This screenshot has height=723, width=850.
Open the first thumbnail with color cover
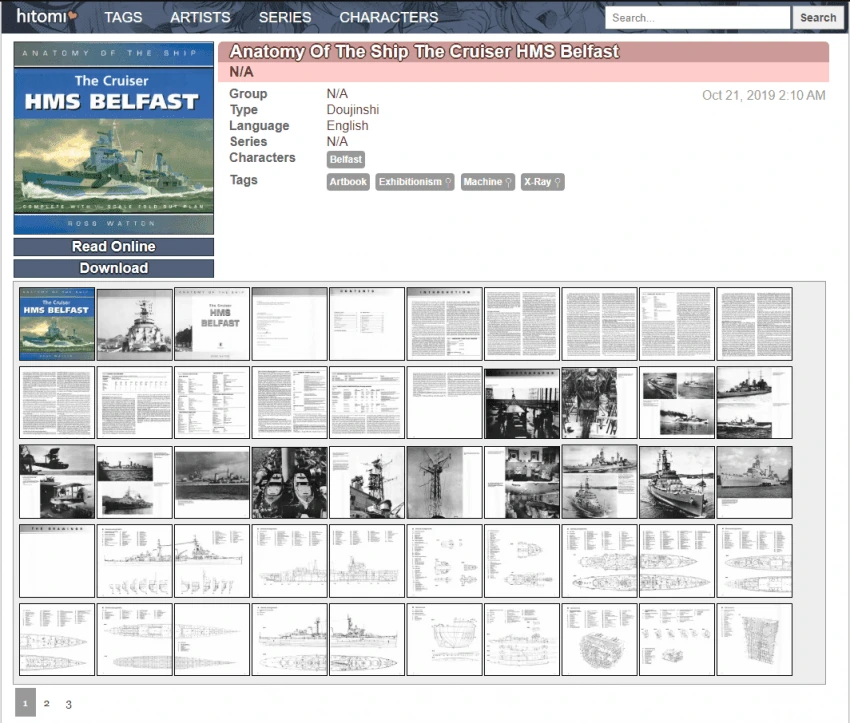coord(57,324)
